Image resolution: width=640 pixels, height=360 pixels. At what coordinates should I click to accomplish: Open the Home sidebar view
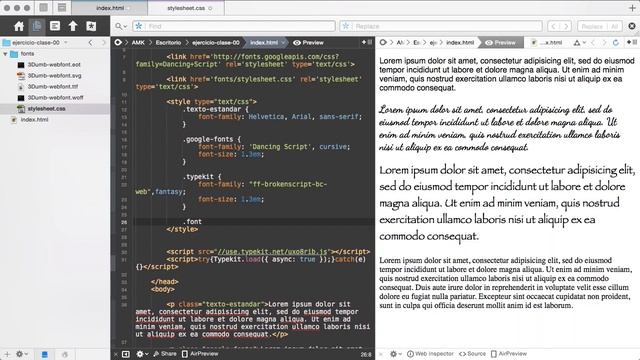(19, 27)
